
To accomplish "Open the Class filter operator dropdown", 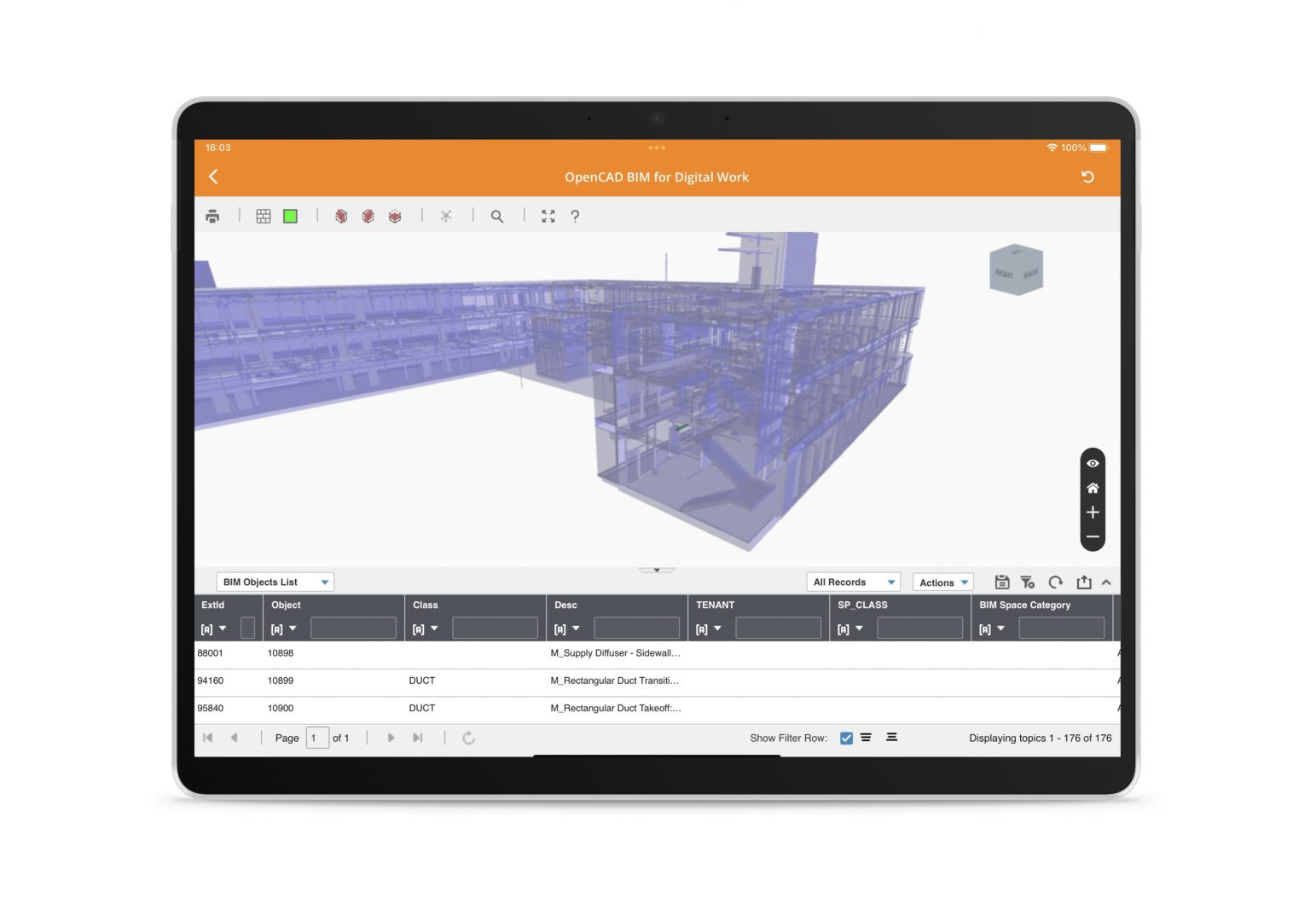I will coord(426,629).
